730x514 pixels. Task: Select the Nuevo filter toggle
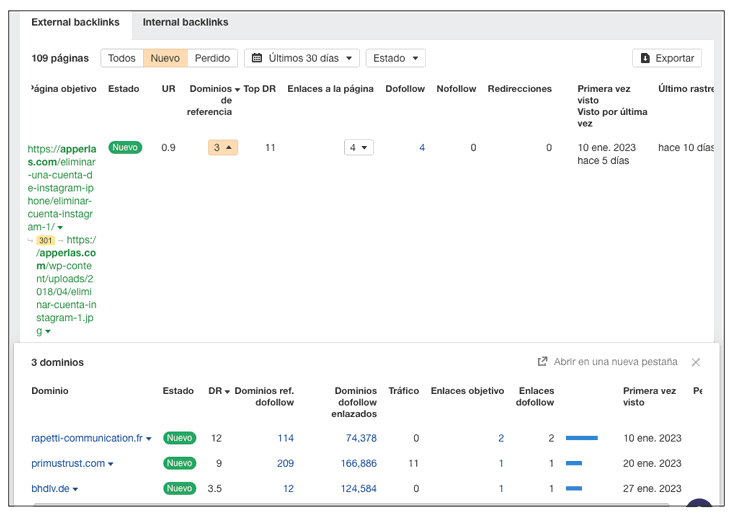(165, 58)
